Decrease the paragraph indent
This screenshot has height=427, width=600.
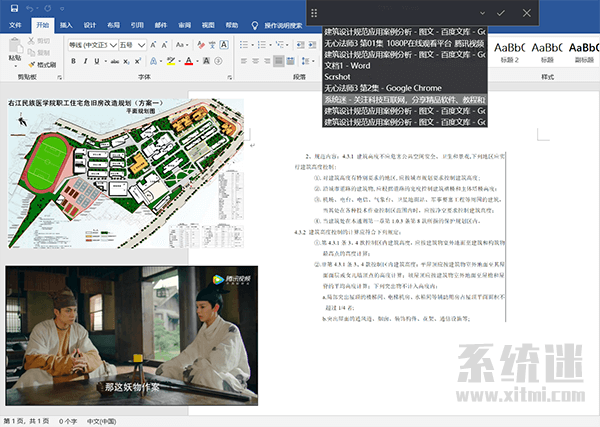(301, 45)
